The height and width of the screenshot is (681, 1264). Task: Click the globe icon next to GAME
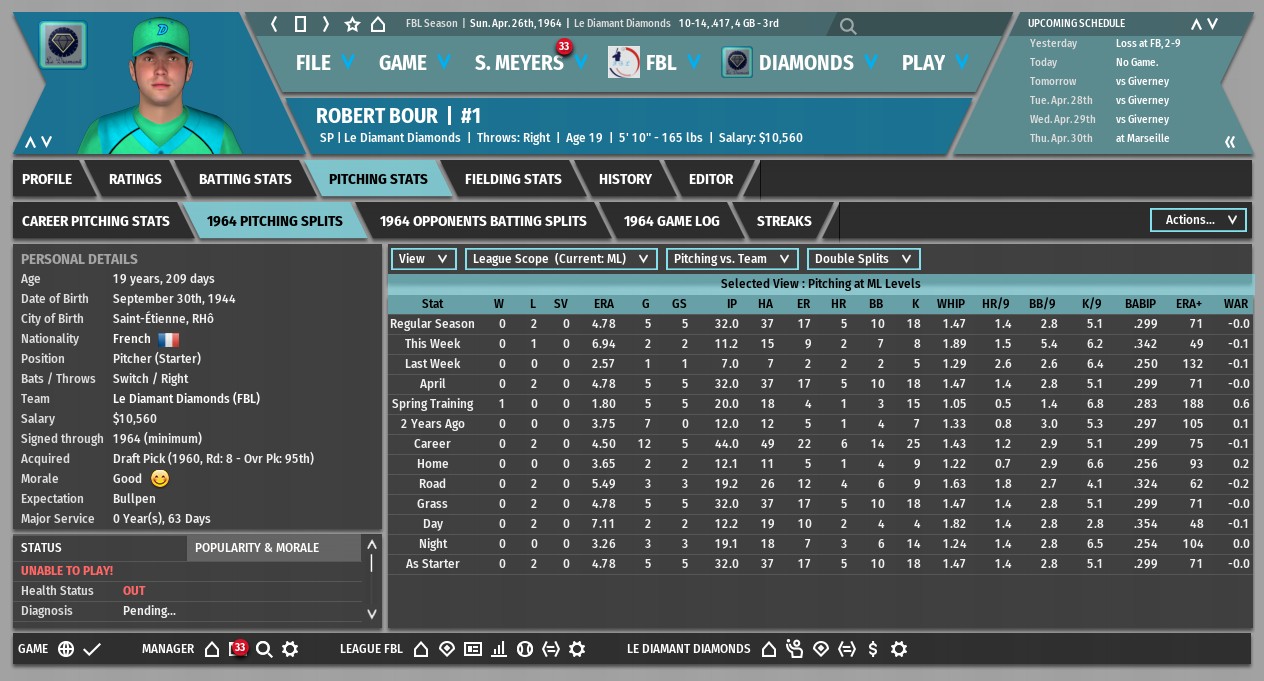pyautogui.click(x=66, y=649)
